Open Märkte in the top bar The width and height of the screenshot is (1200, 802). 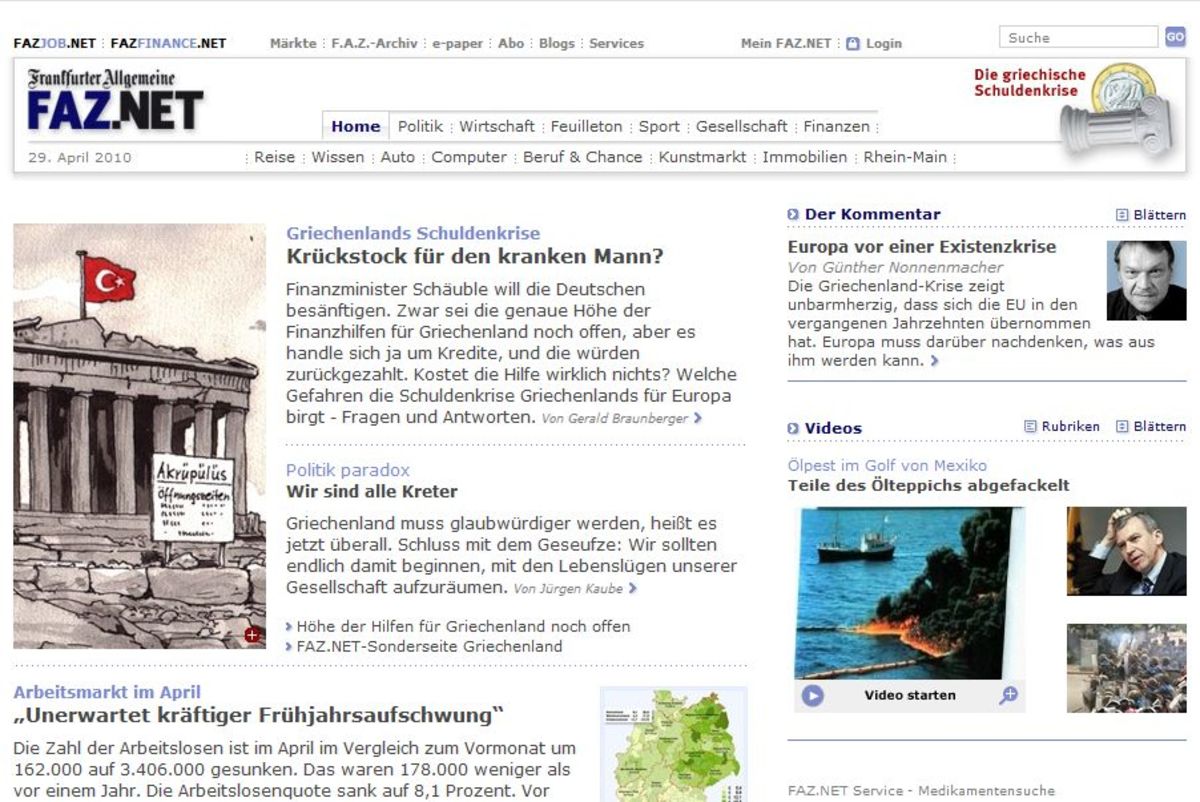293,43
